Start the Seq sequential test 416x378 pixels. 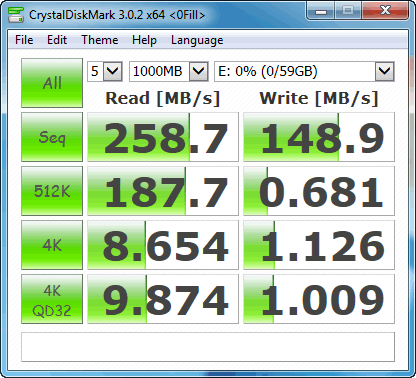[52, 137]
